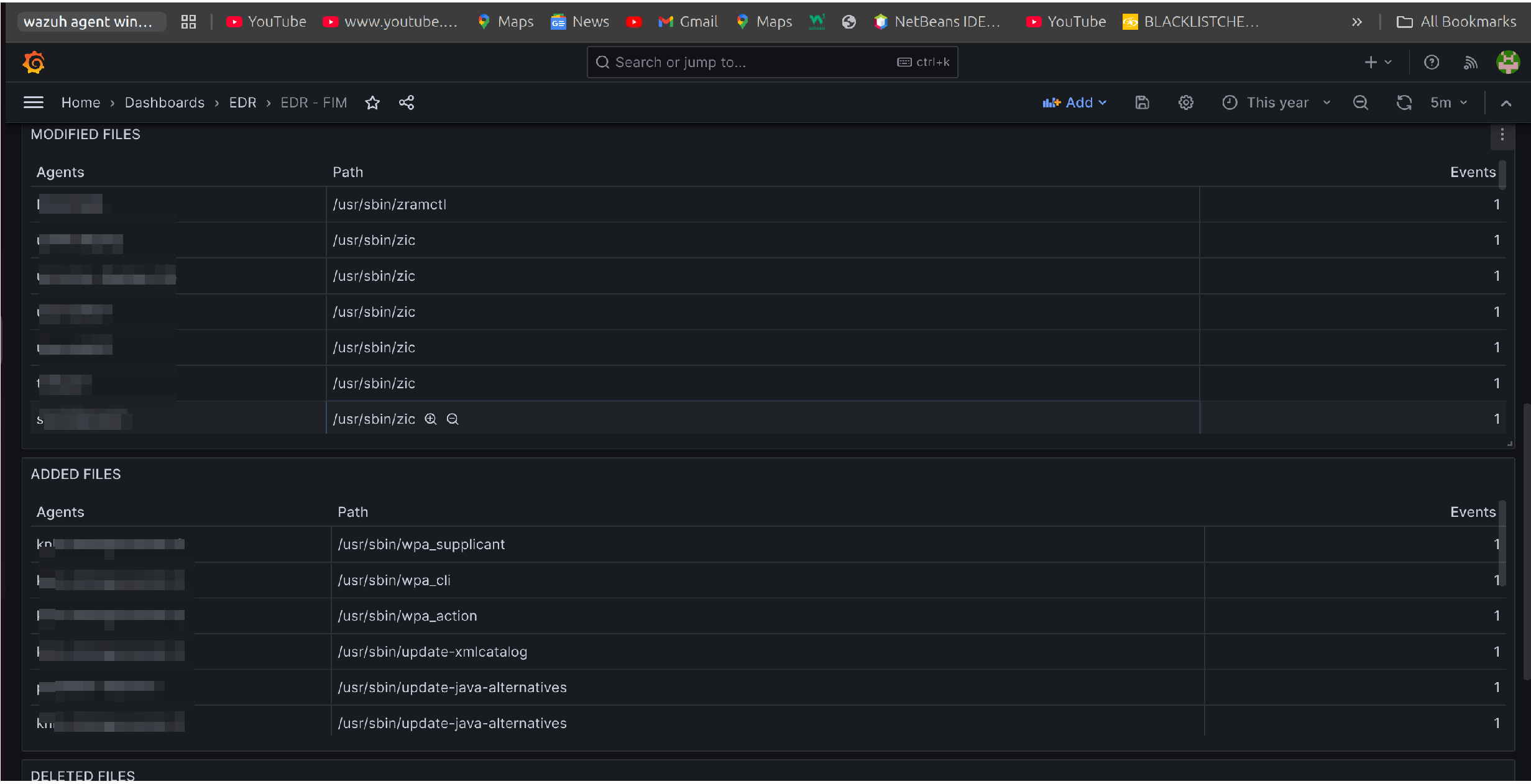Open the help question mark icon

(1431, 62)
